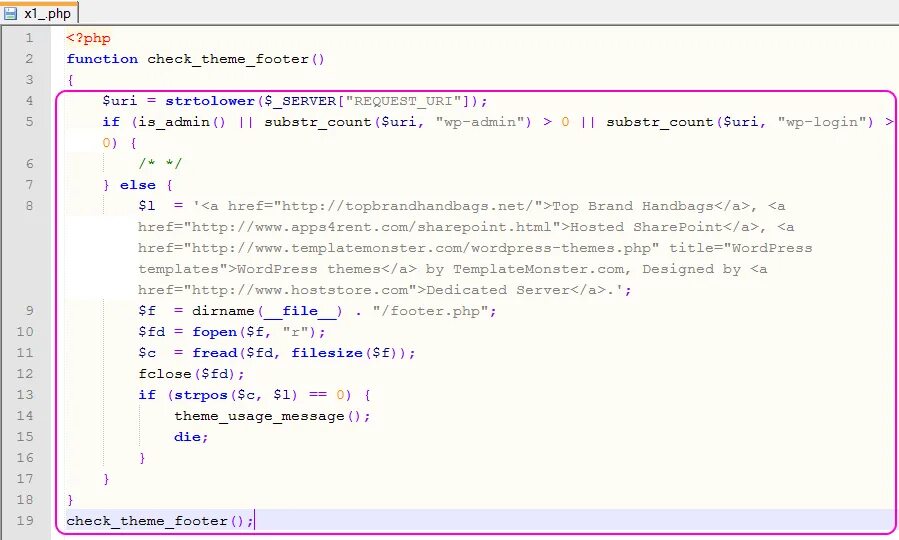The width and height of the screenshot is (899, 540).
Task: Click line number 13 in the margin
Action: click(25, 395)
